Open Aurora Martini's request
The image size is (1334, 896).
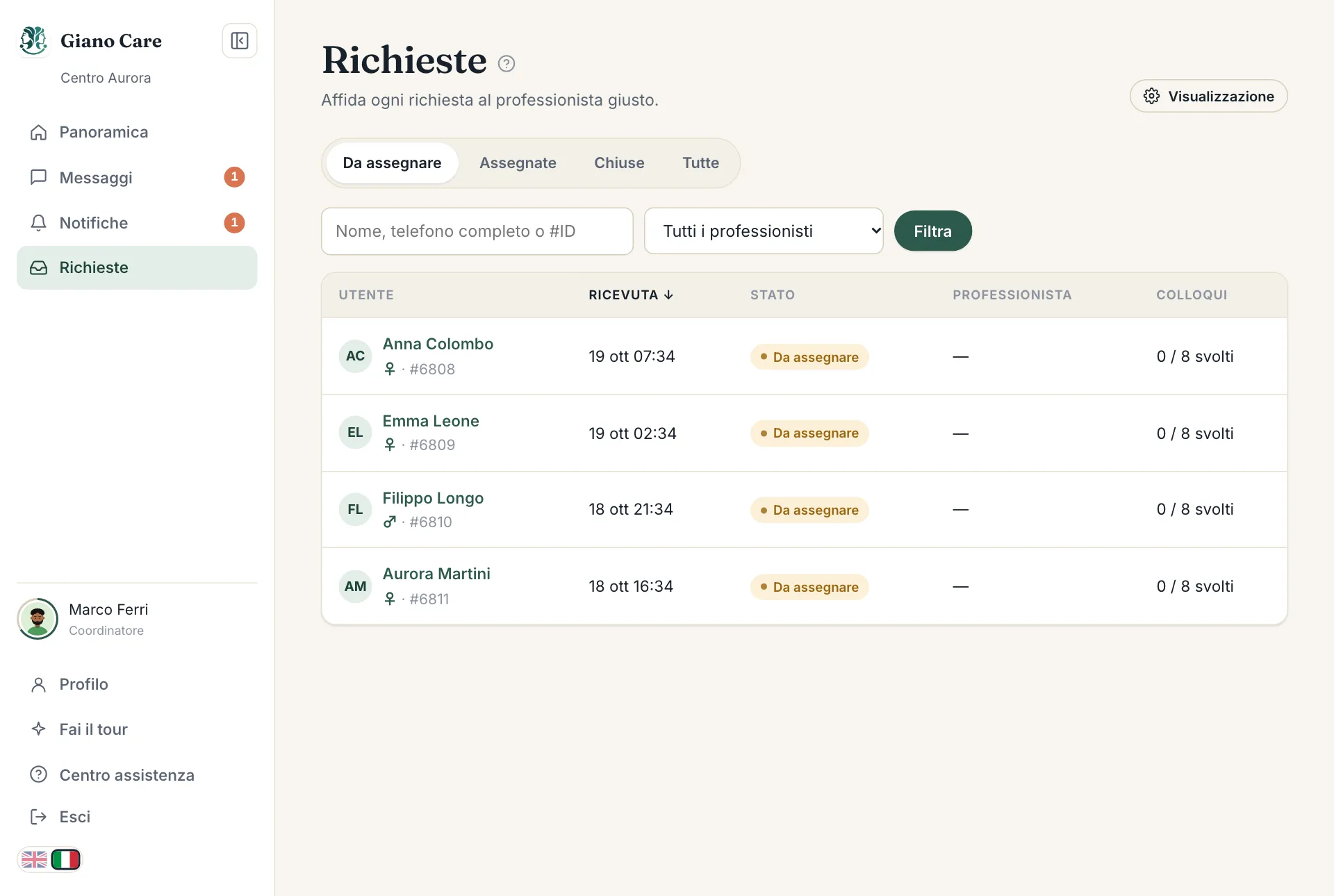[436, 574]
